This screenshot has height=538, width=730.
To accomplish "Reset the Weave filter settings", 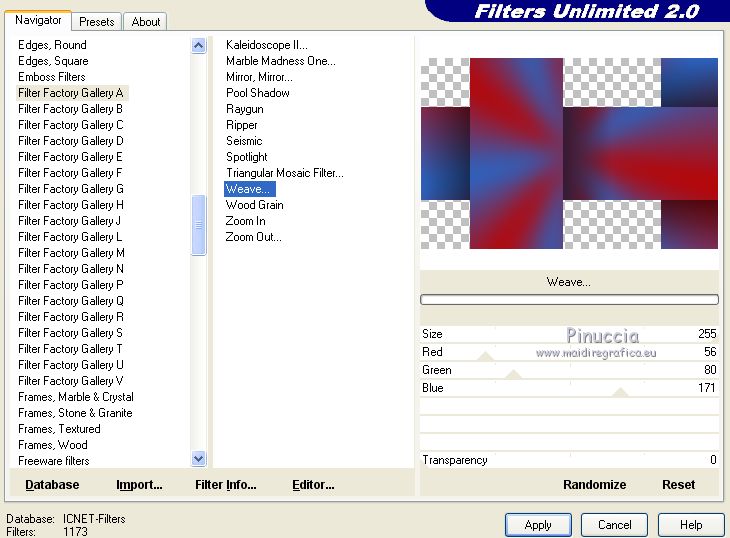I will click(678, 484).
